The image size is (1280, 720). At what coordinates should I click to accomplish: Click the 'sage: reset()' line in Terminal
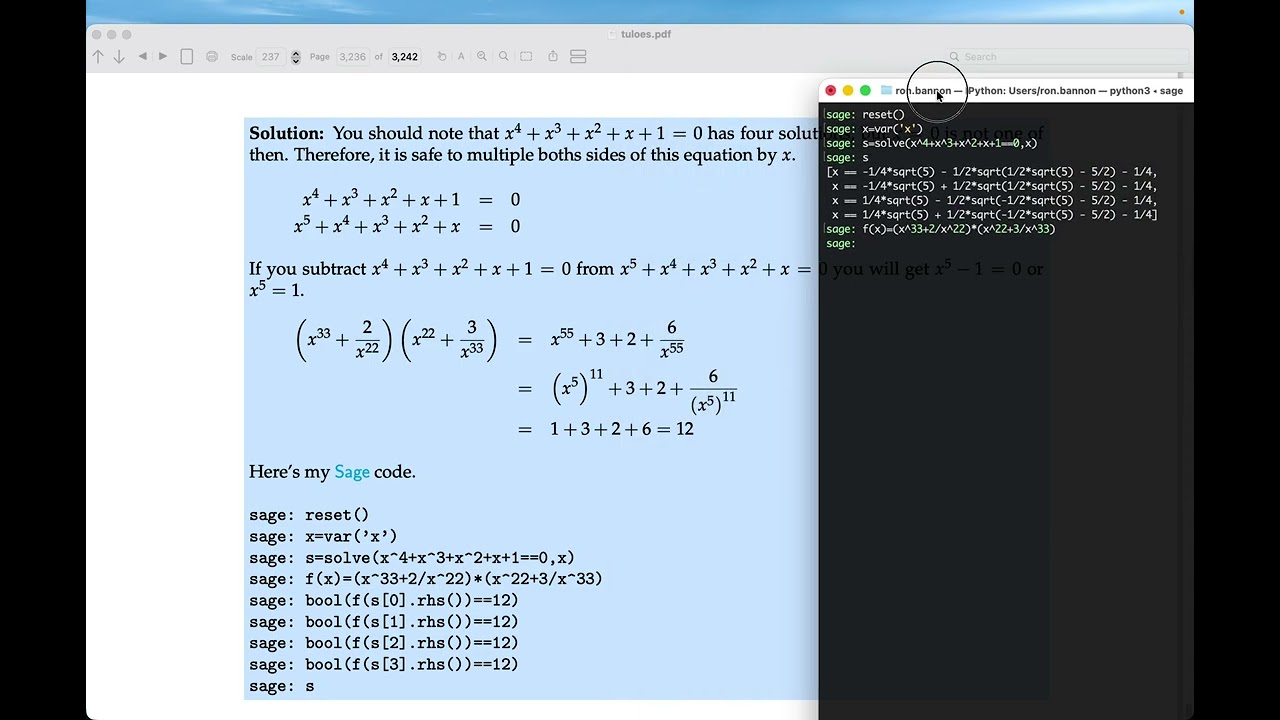point(865,115)
